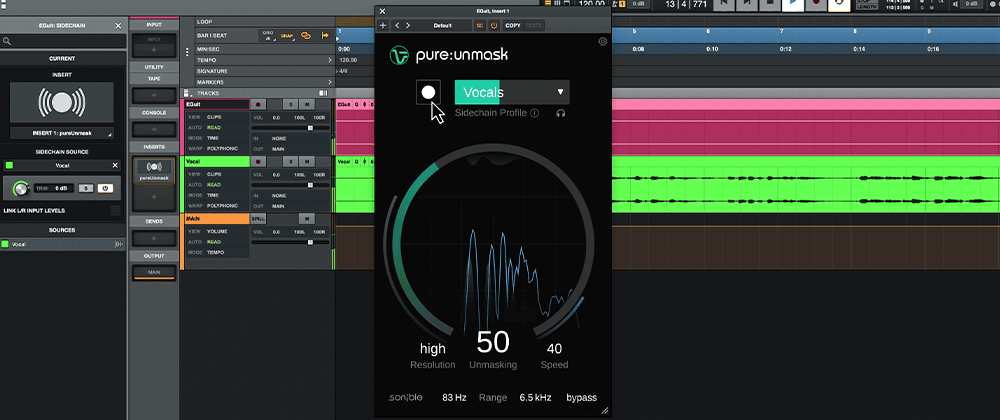Go to next preset arrow
This screenshot has height=420, width=1000.
(x=408, y=25)
